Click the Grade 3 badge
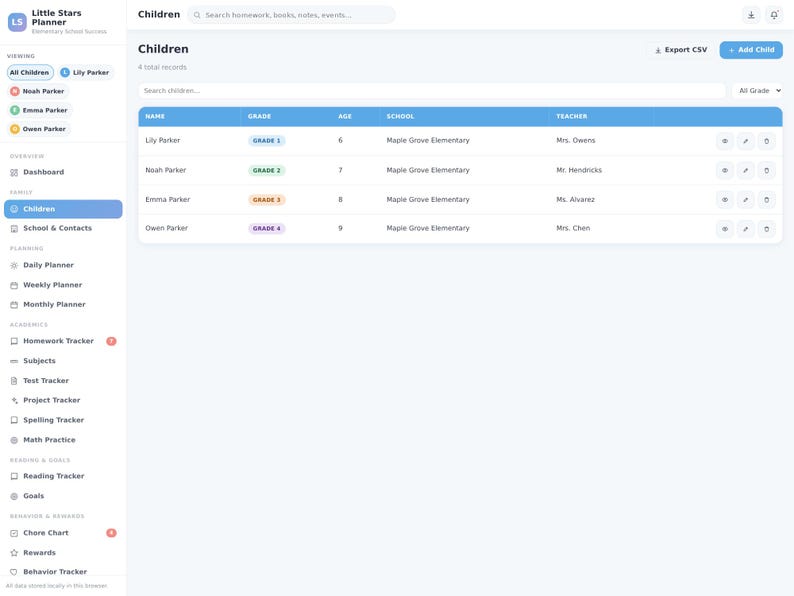Viewport: 794px width, 596px height. [266, 200]
